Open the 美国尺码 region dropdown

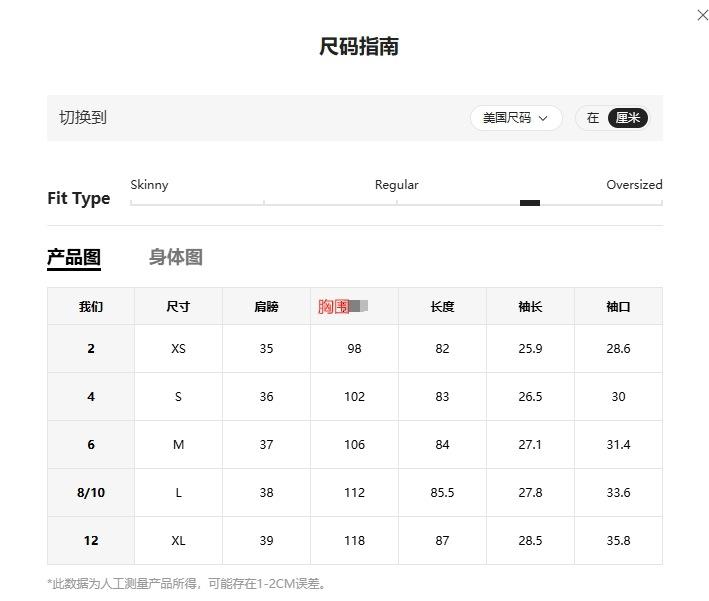(x=516, y=118)
